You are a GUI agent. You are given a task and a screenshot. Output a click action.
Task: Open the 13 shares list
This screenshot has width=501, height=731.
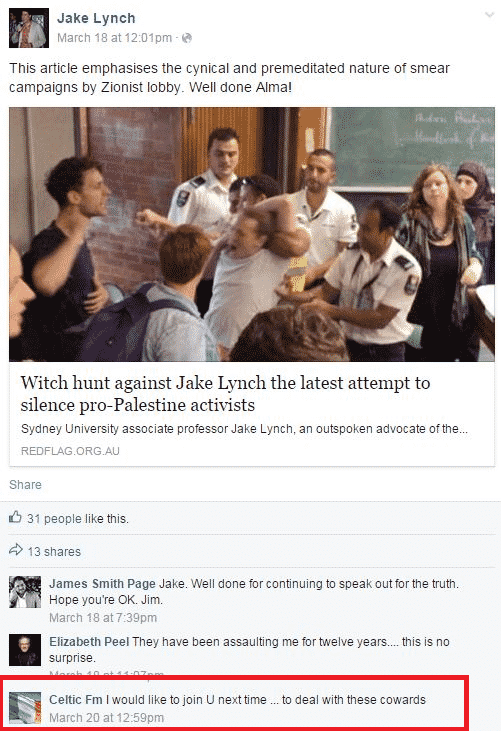pyautogui.click(x=54, y=552)
